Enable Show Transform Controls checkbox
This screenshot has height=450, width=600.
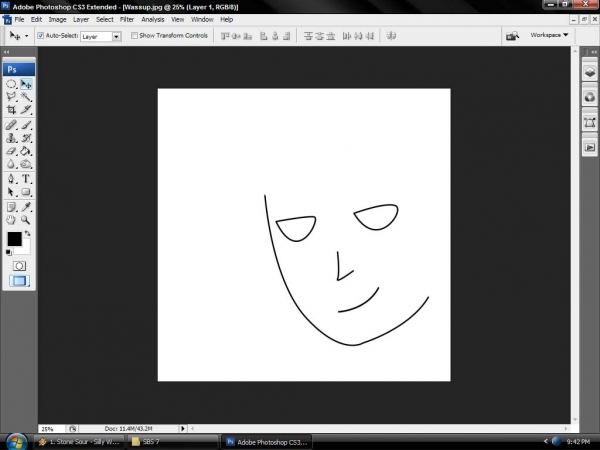pyautogui.click(x=134, y=36)
